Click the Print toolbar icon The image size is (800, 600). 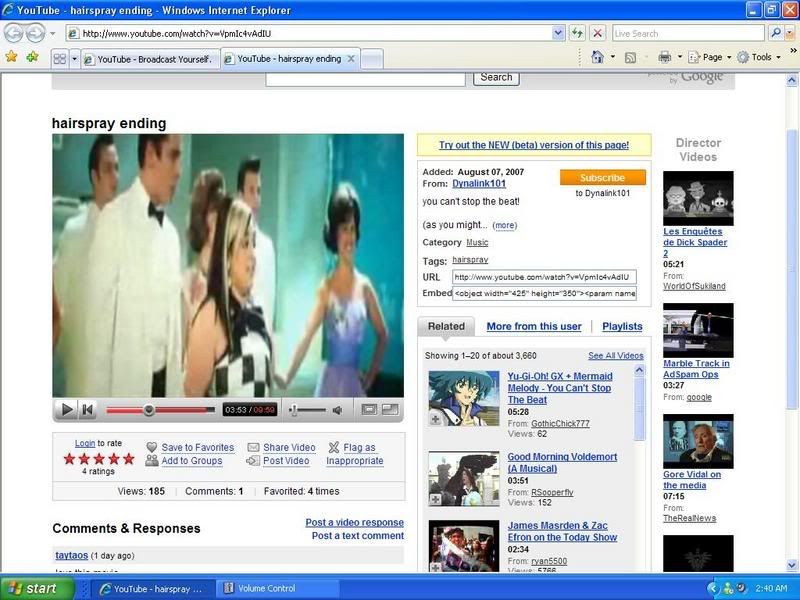click(664, 57)
